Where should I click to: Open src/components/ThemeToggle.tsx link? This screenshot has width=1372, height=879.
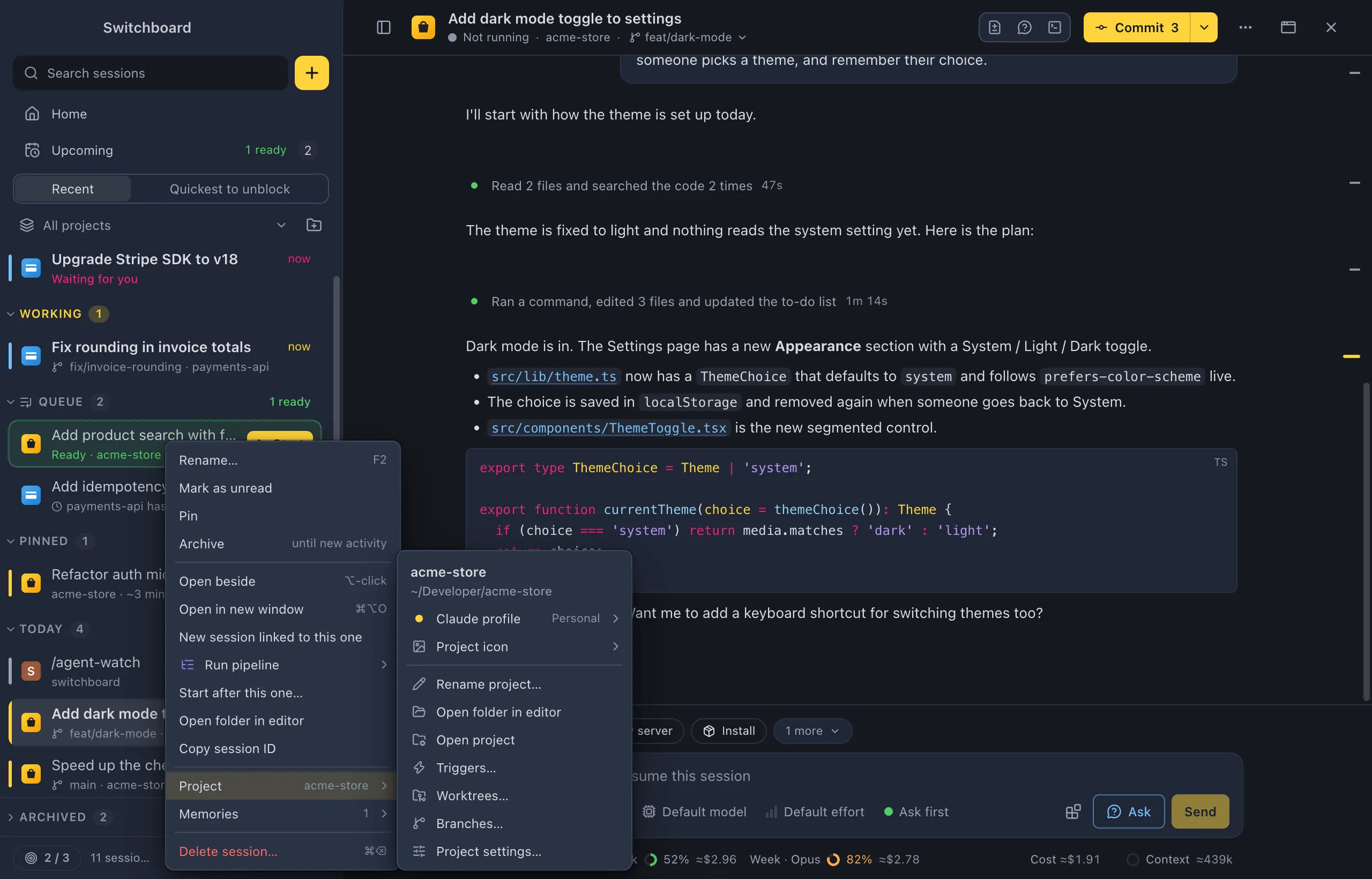608,428
